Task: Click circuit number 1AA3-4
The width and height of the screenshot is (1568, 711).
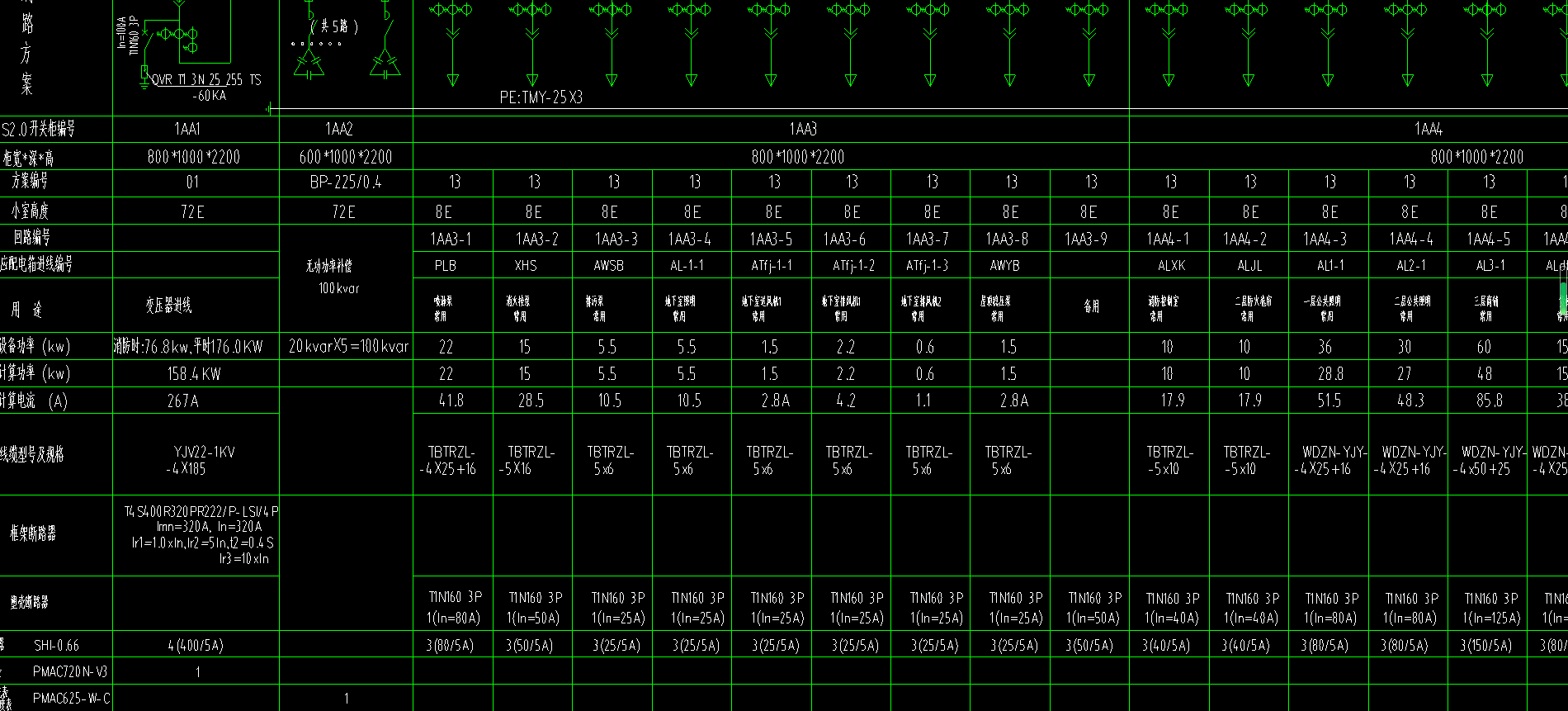Action: 689,239
